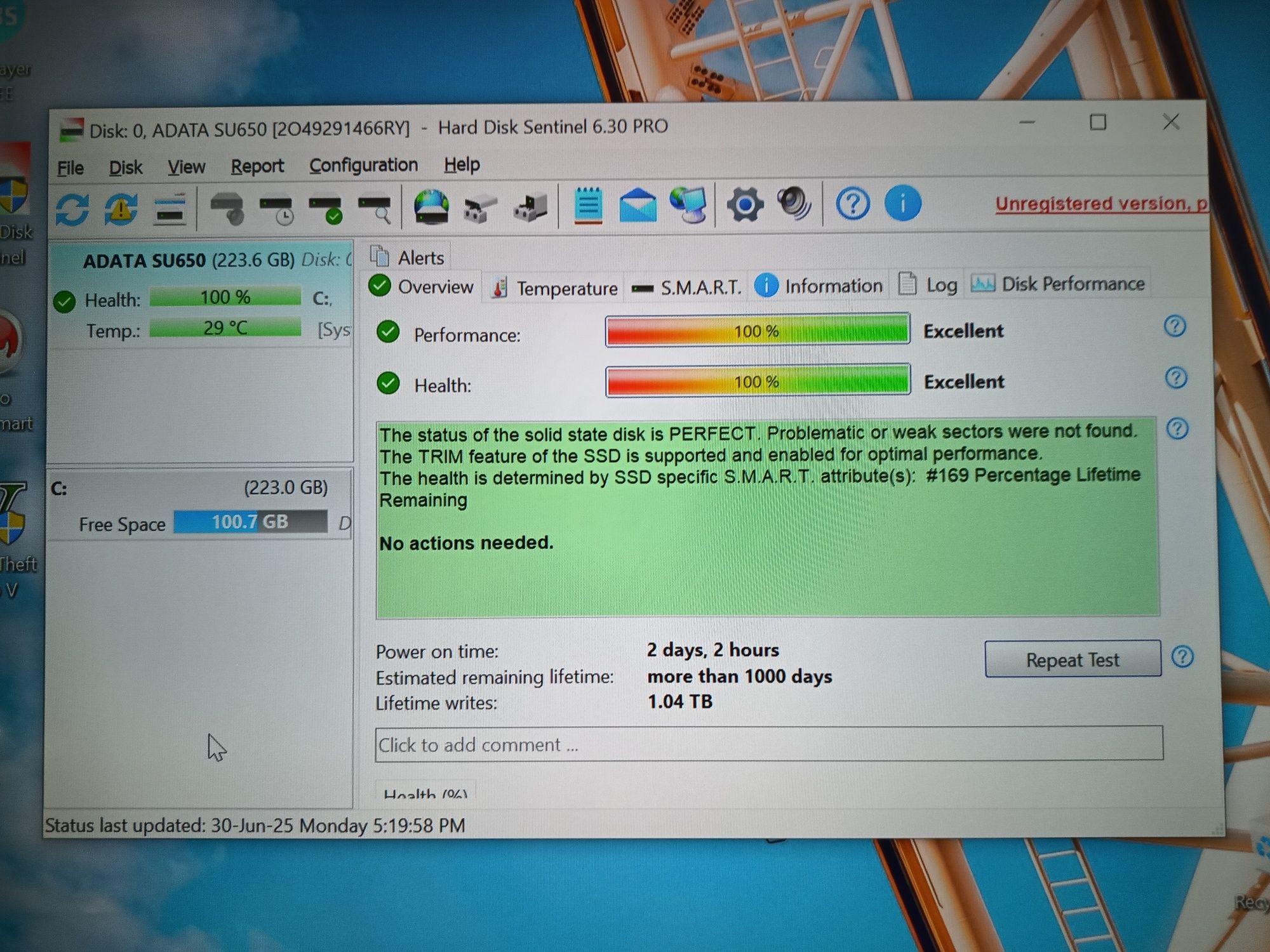Open the disk list panel icon
The width and height of the screenshot is (1270, 952).
(x=170, y=210)
